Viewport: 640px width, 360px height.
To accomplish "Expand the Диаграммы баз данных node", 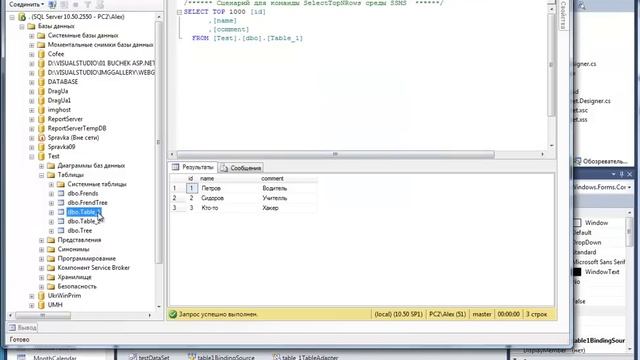I will tap(42, 166).
